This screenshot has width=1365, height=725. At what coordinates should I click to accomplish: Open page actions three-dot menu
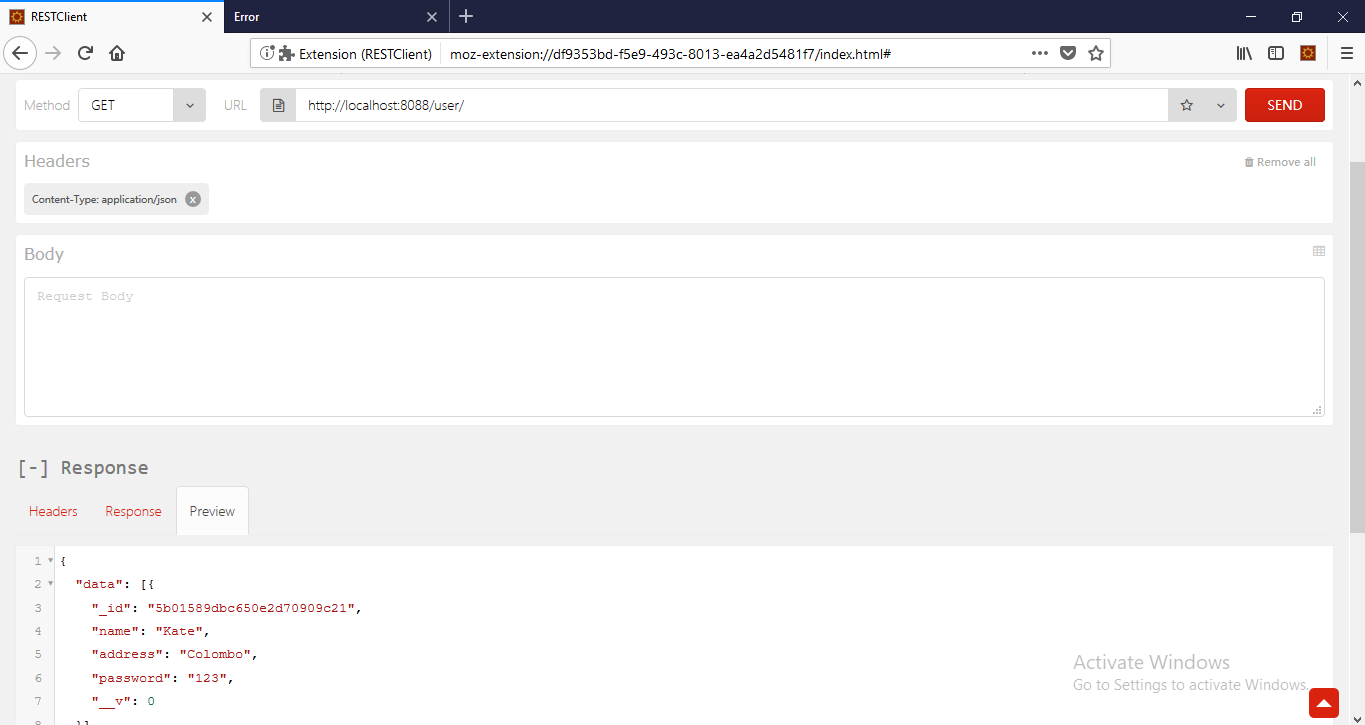click(x=1040, y=53)
